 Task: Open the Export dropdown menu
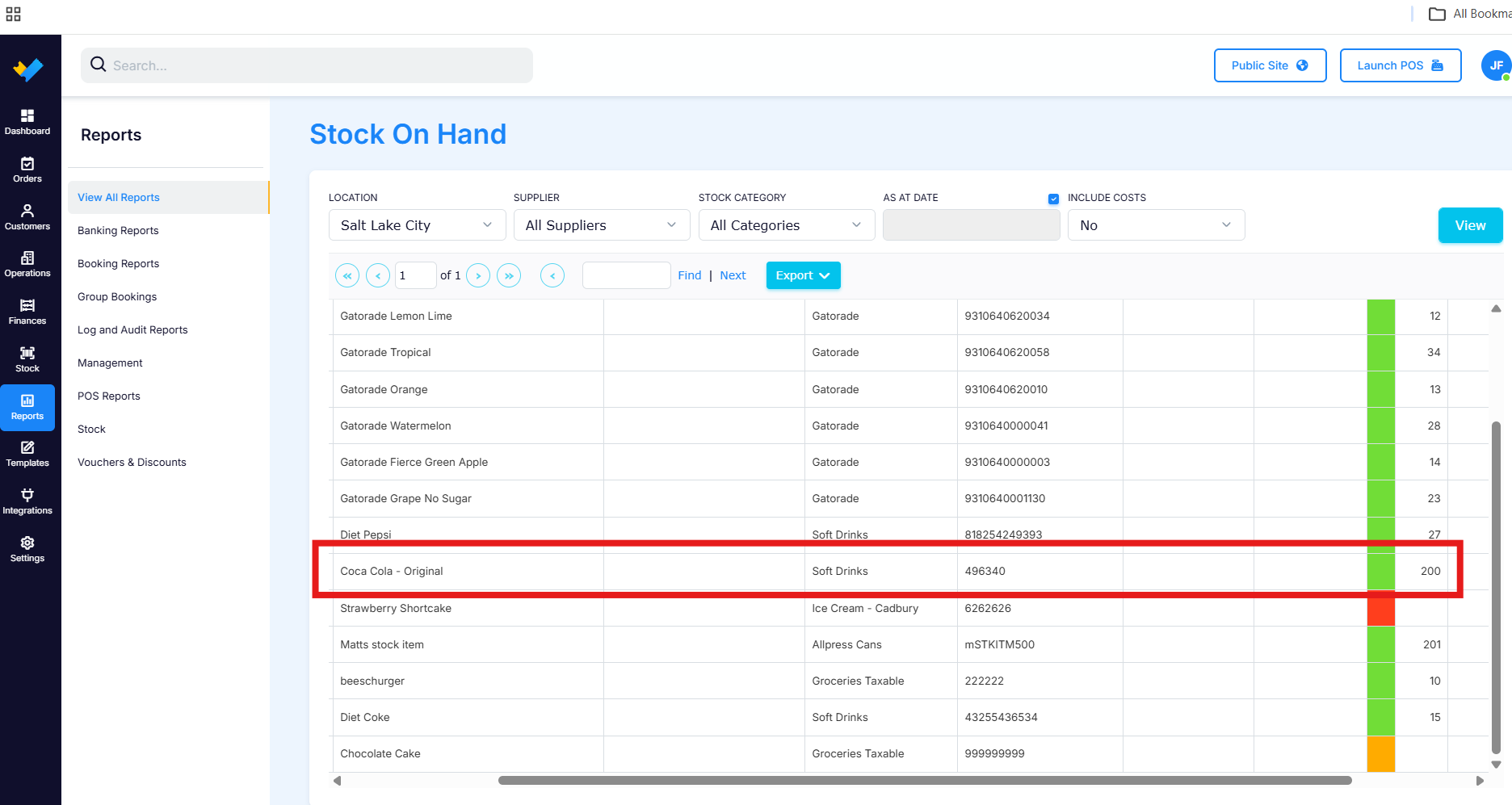tap(803, 275)
